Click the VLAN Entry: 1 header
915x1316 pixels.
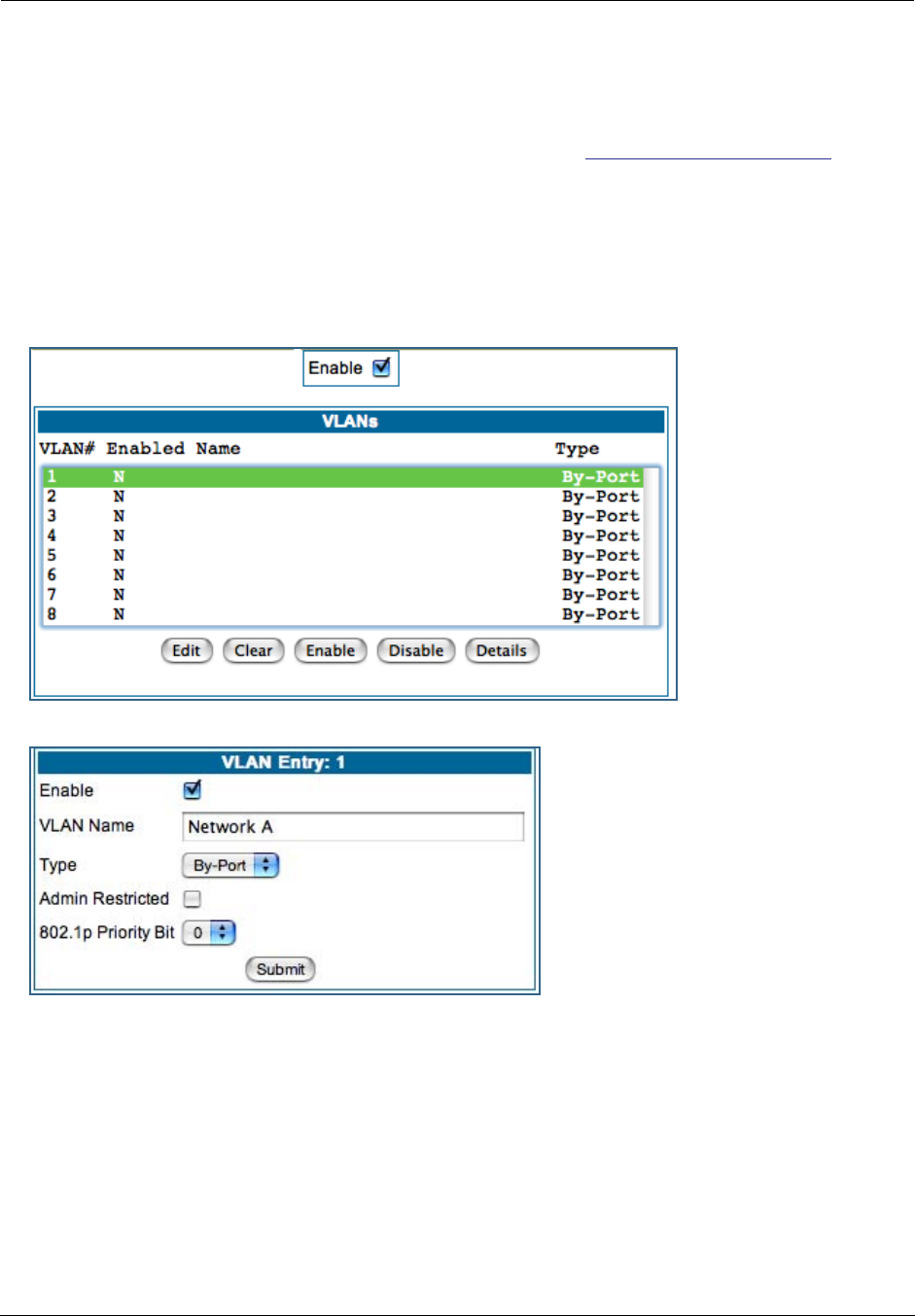click(x=283, y=762)
